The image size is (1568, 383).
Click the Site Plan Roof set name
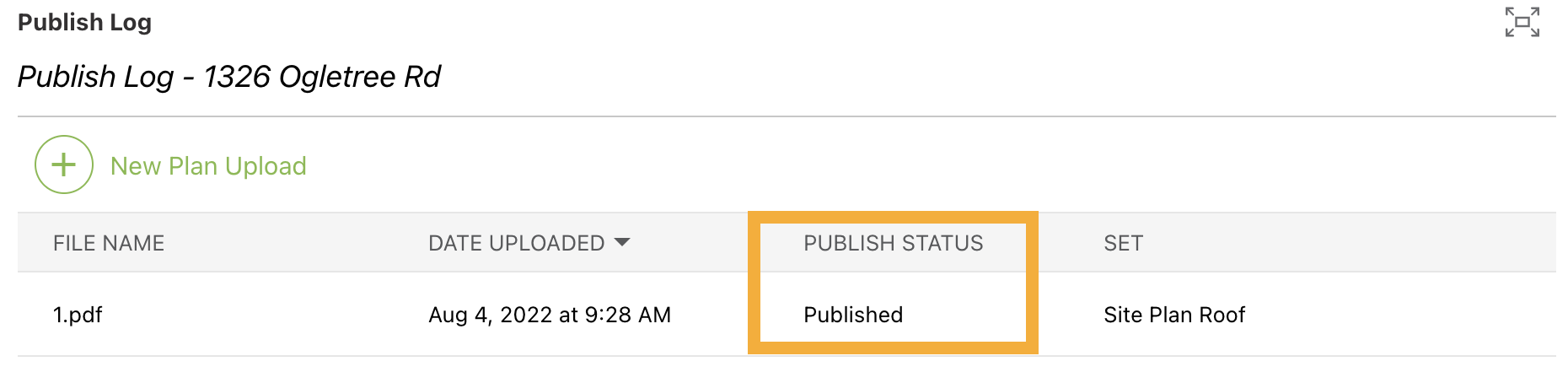click(x=1174, y=315)
